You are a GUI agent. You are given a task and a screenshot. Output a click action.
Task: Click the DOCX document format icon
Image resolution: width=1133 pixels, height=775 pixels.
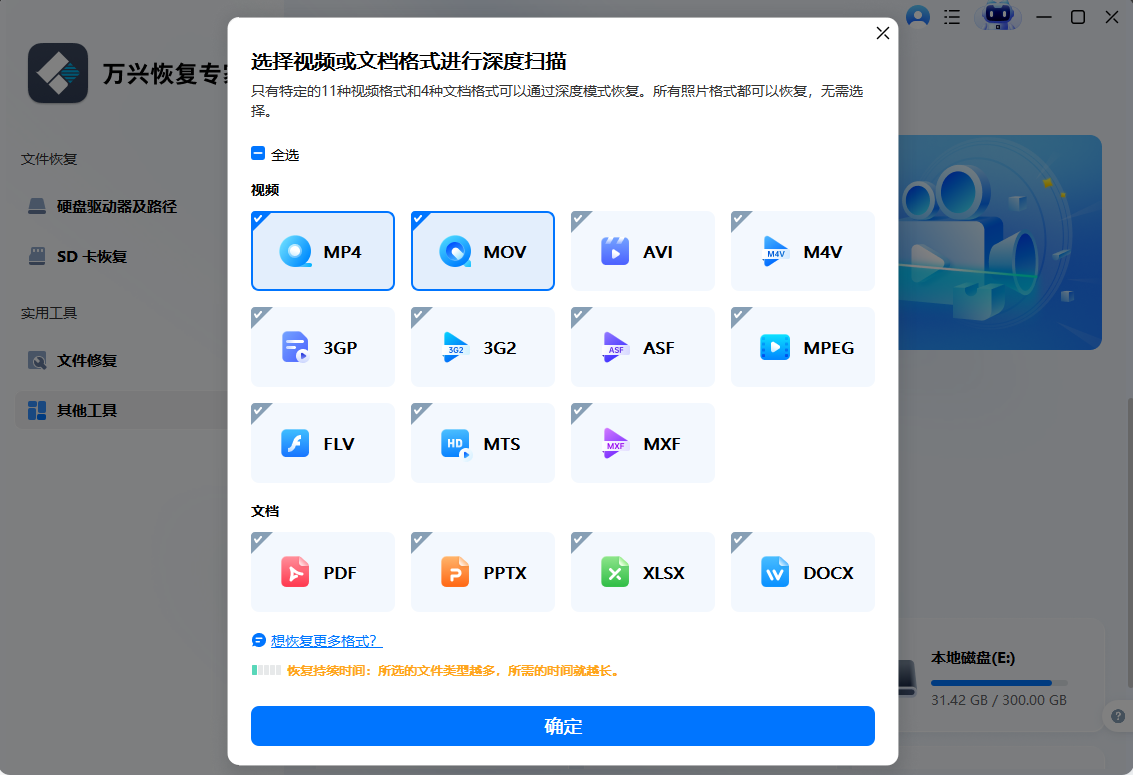coord(802,572)
